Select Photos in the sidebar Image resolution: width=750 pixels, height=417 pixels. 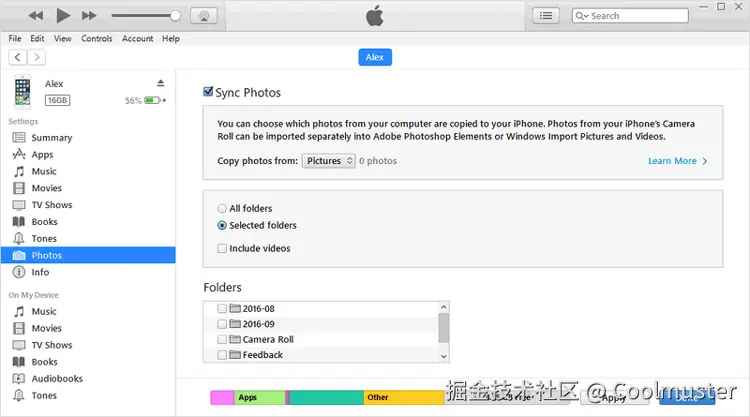click(x=88, y=255)
